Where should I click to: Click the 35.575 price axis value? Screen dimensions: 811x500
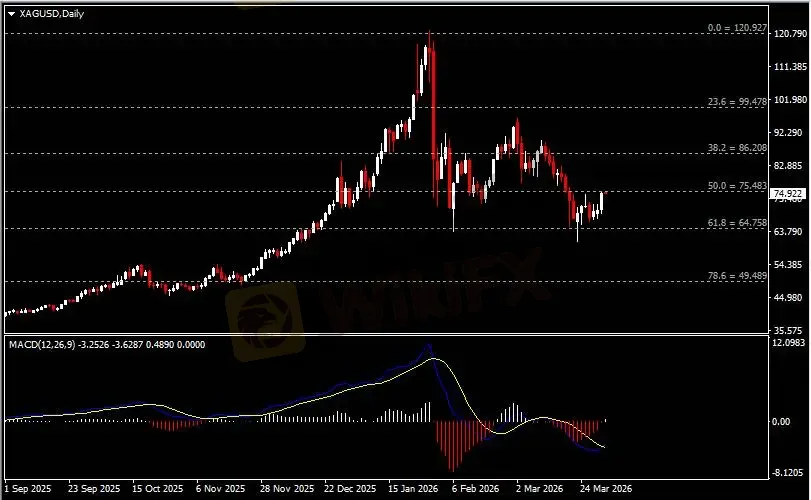coord(790,330)
